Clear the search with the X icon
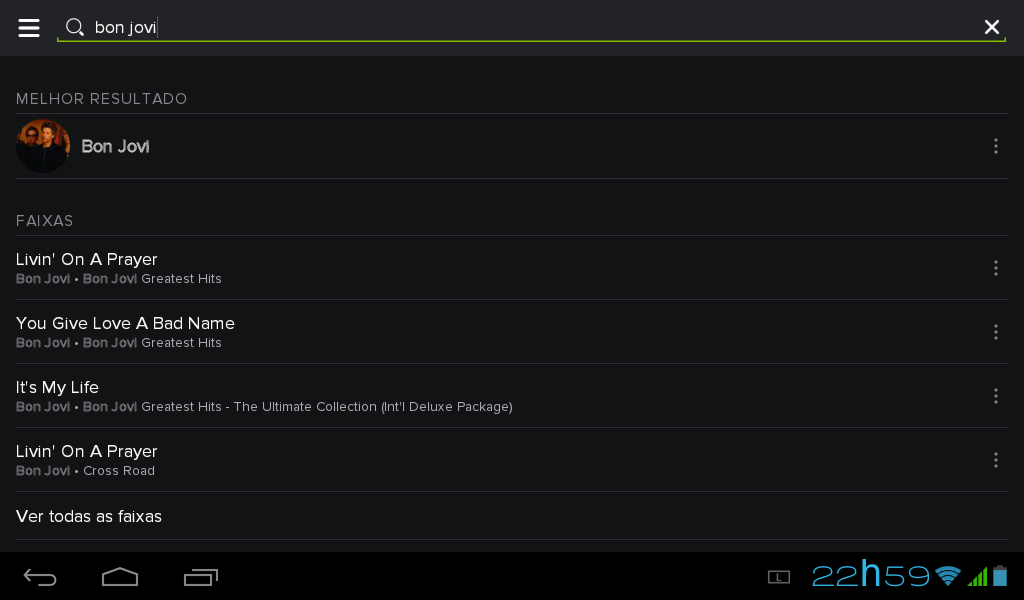 point(991,27)
